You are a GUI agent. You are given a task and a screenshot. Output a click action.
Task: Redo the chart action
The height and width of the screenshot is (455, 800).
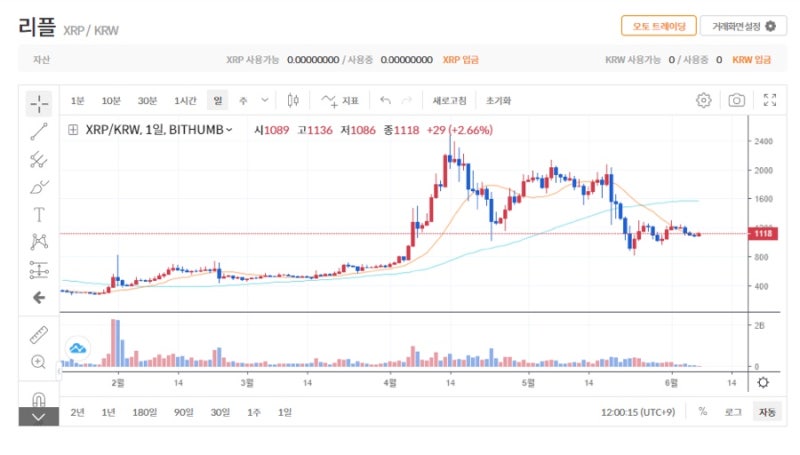tap(407, 100)
